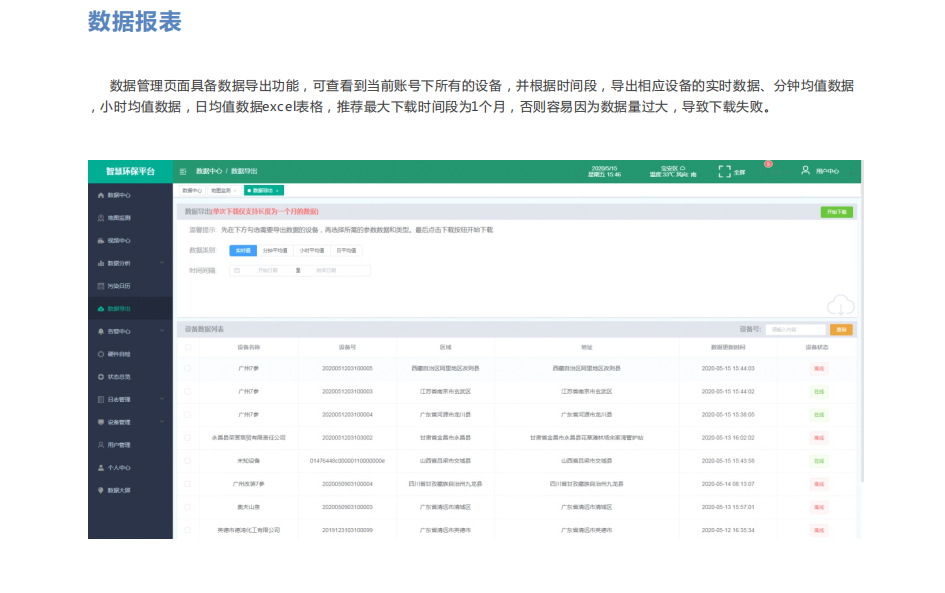Image resolution: width=945 pixels, height=593 pixels.
Task: Check row with device 2020051203100003
Action: (188, 392)
